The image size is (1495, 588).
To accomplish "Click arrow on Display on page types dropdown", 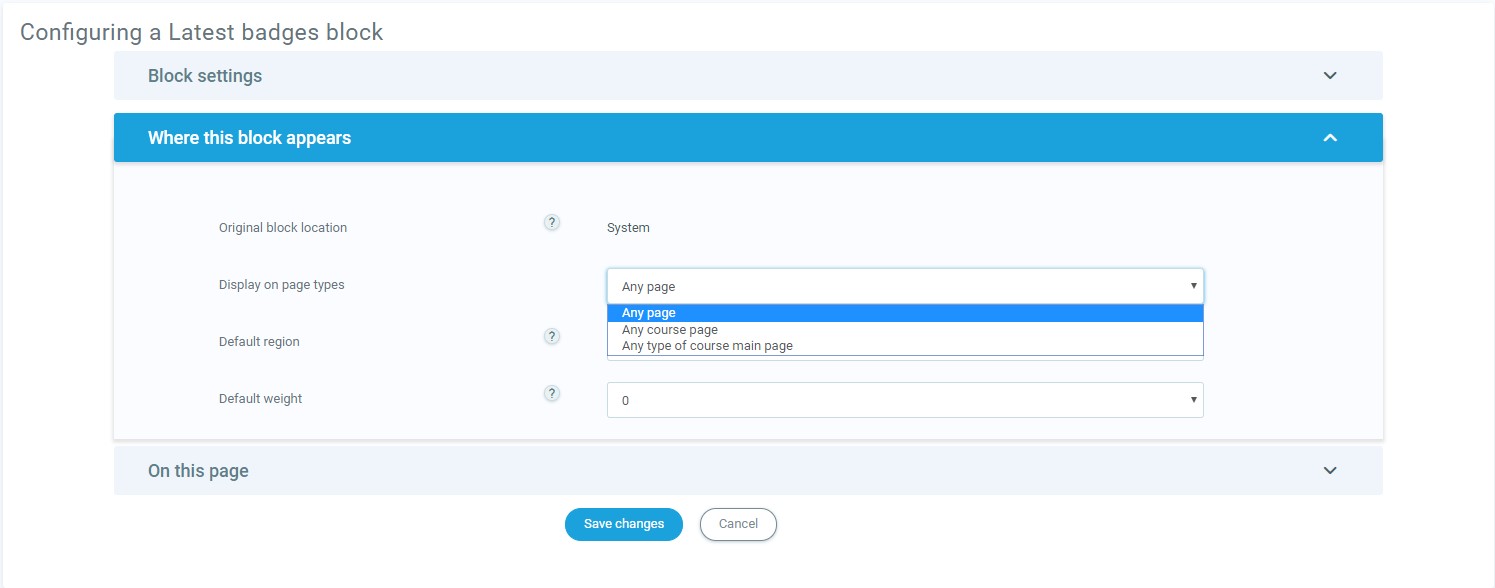I will click(x=1193, y=286).
